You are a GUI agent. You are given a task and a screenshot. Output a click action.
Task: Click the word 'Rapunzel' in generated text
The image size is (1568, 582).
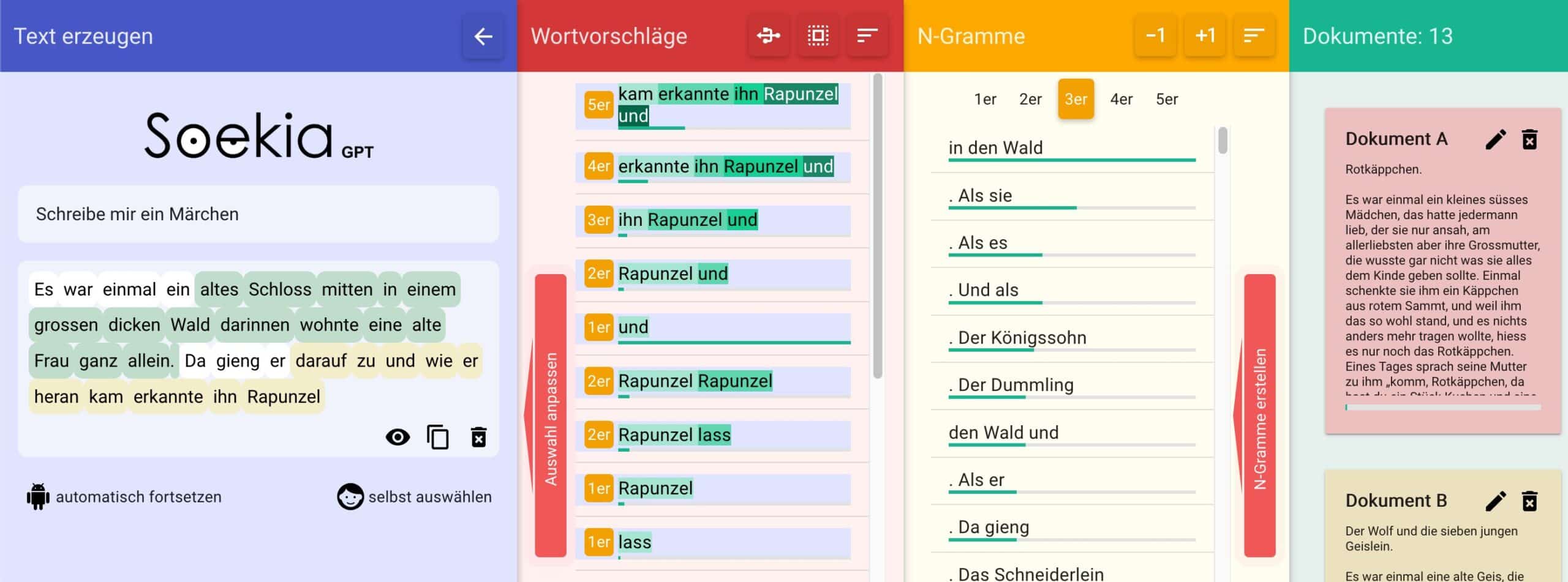click(284, 397)
